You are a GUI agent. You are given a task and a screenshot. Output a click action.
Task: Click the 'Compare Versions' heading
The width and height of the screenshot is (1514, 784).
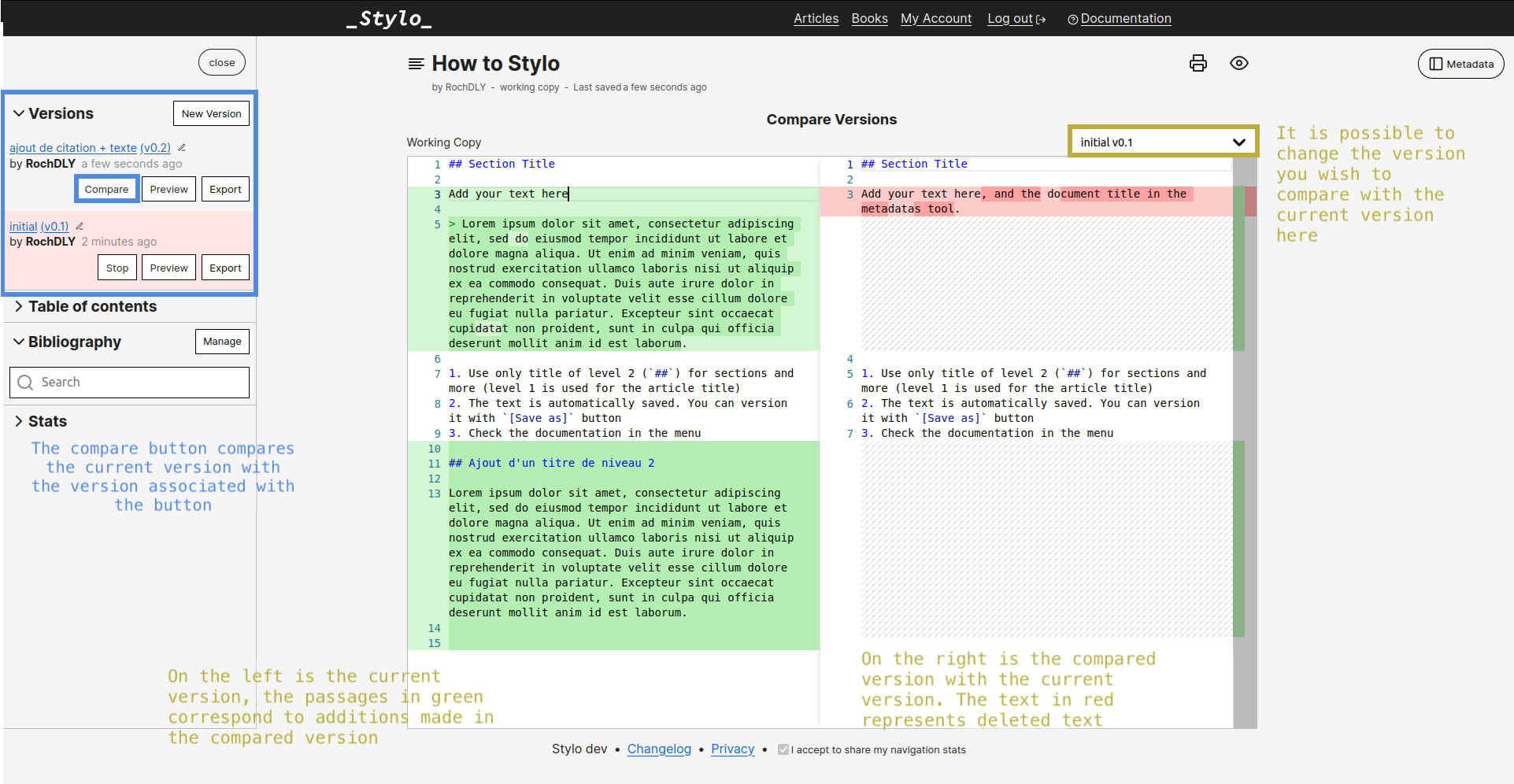click(831, 120)
